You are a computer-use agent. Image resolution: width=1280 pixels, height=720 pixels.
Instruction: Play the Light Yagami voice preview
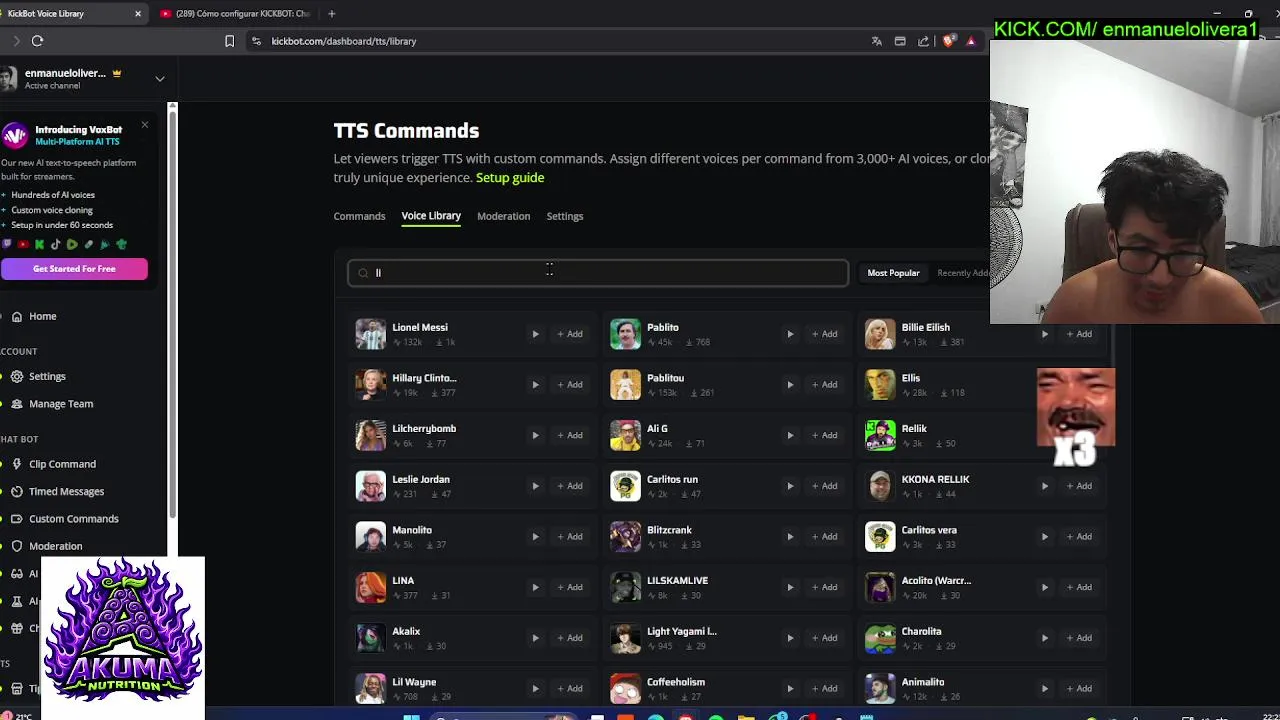(x=790, y=638)
